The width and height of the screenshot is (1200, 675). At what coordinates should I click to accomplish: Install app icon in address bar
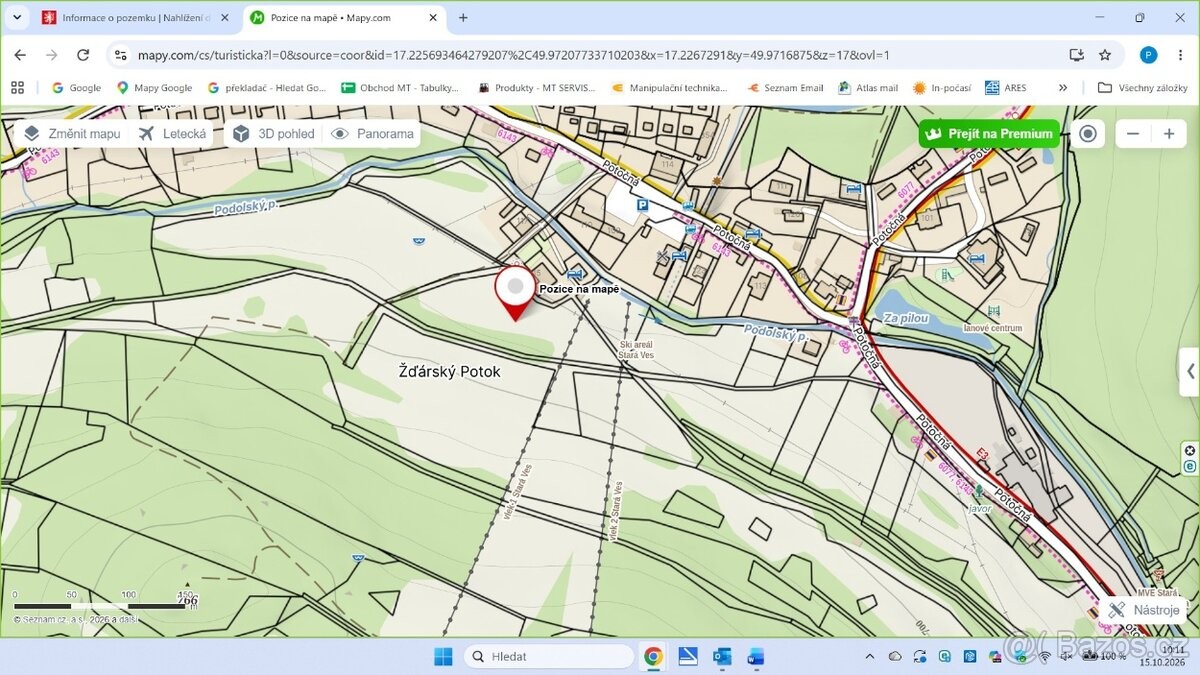click(1076, 55)
